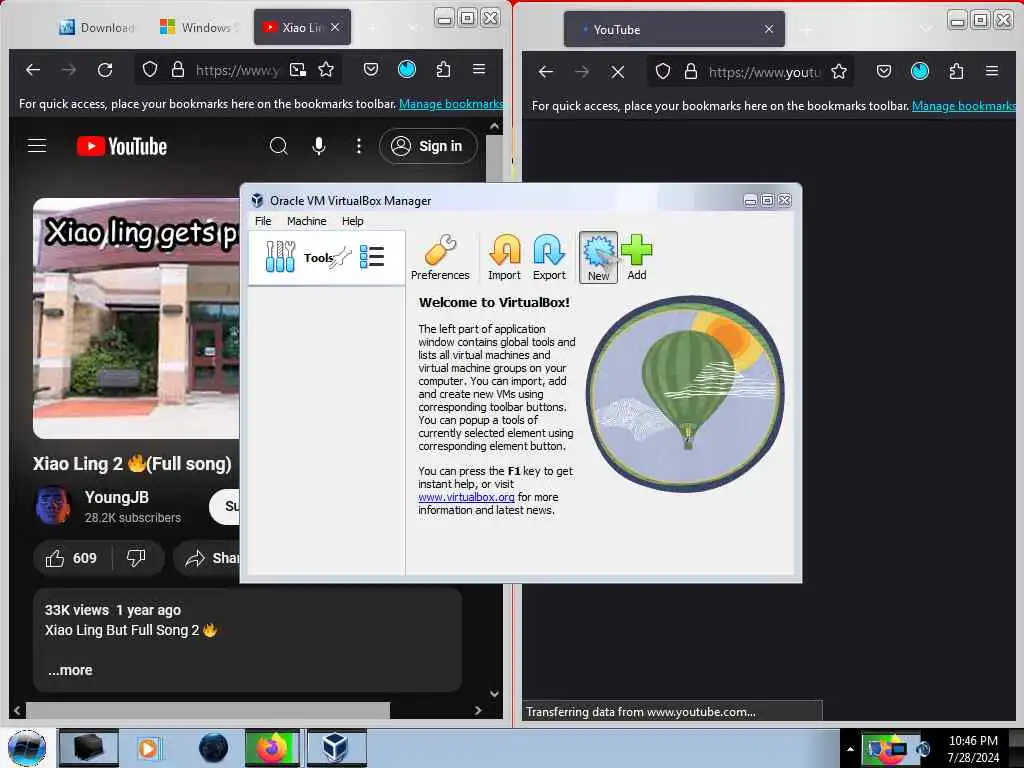Click the vertical scrollbar down arrow, left browser
Viewport: 1024px width, 768px height.
494,694
